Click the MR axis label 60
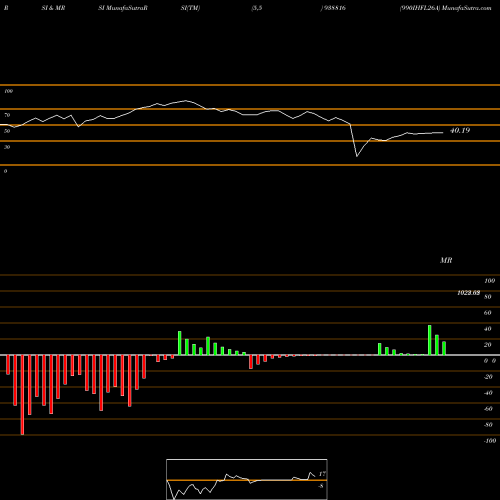 tap(487, 313)
